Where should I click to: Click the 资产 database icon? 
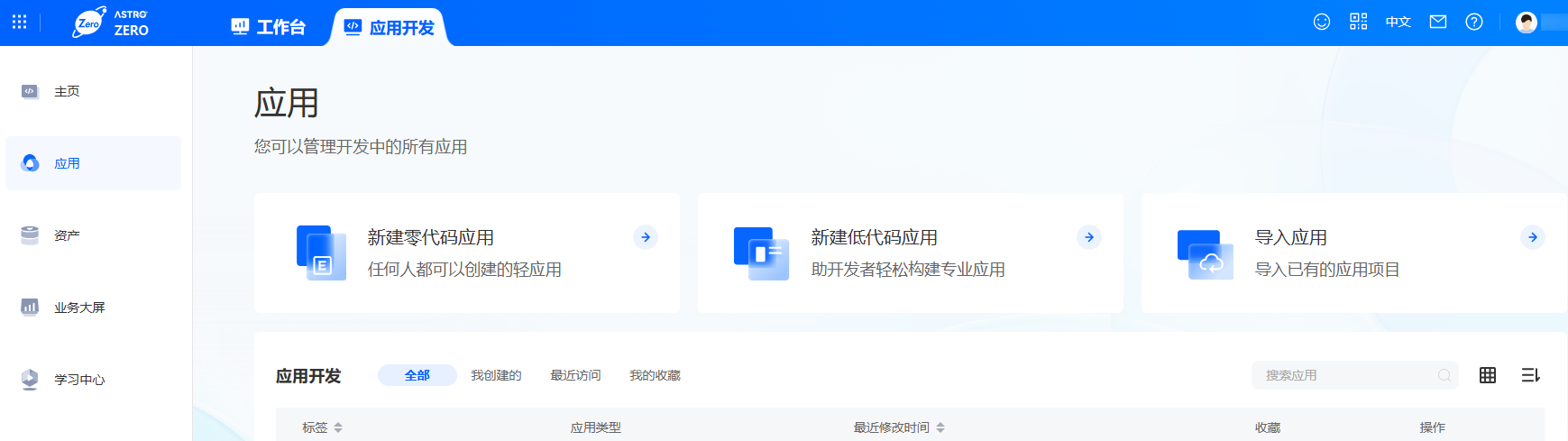point(30,235)
